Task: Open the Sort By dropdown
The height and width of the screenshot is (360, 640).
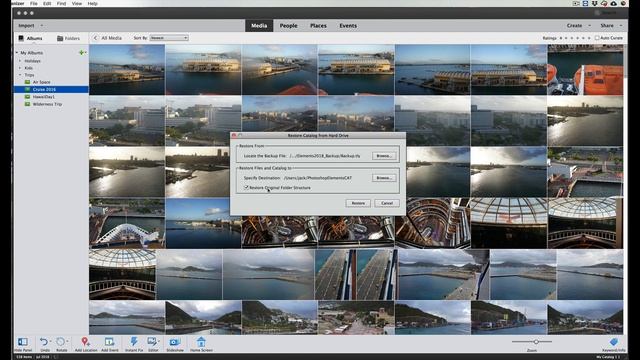Action: [x=169, y=38]
